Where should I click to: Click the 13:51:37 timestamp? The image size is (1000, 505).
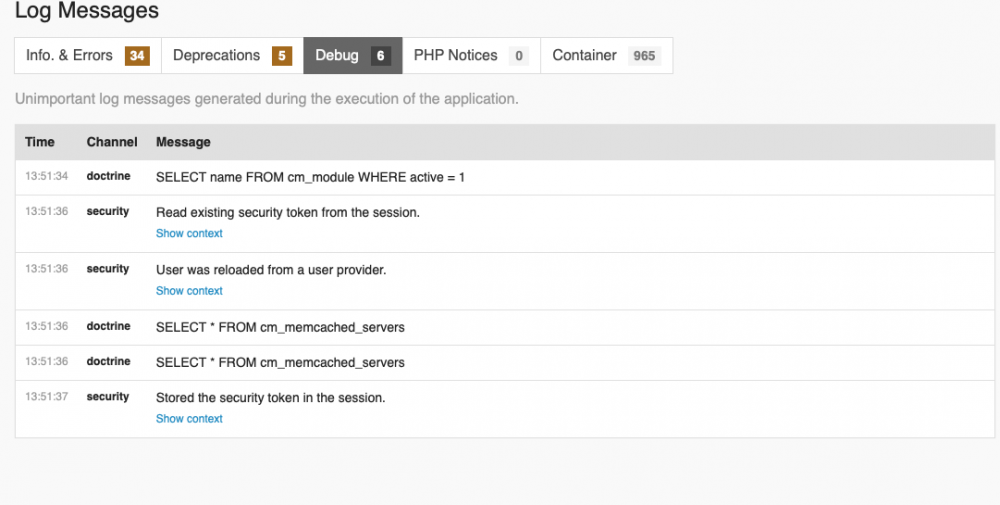[46, 397]
